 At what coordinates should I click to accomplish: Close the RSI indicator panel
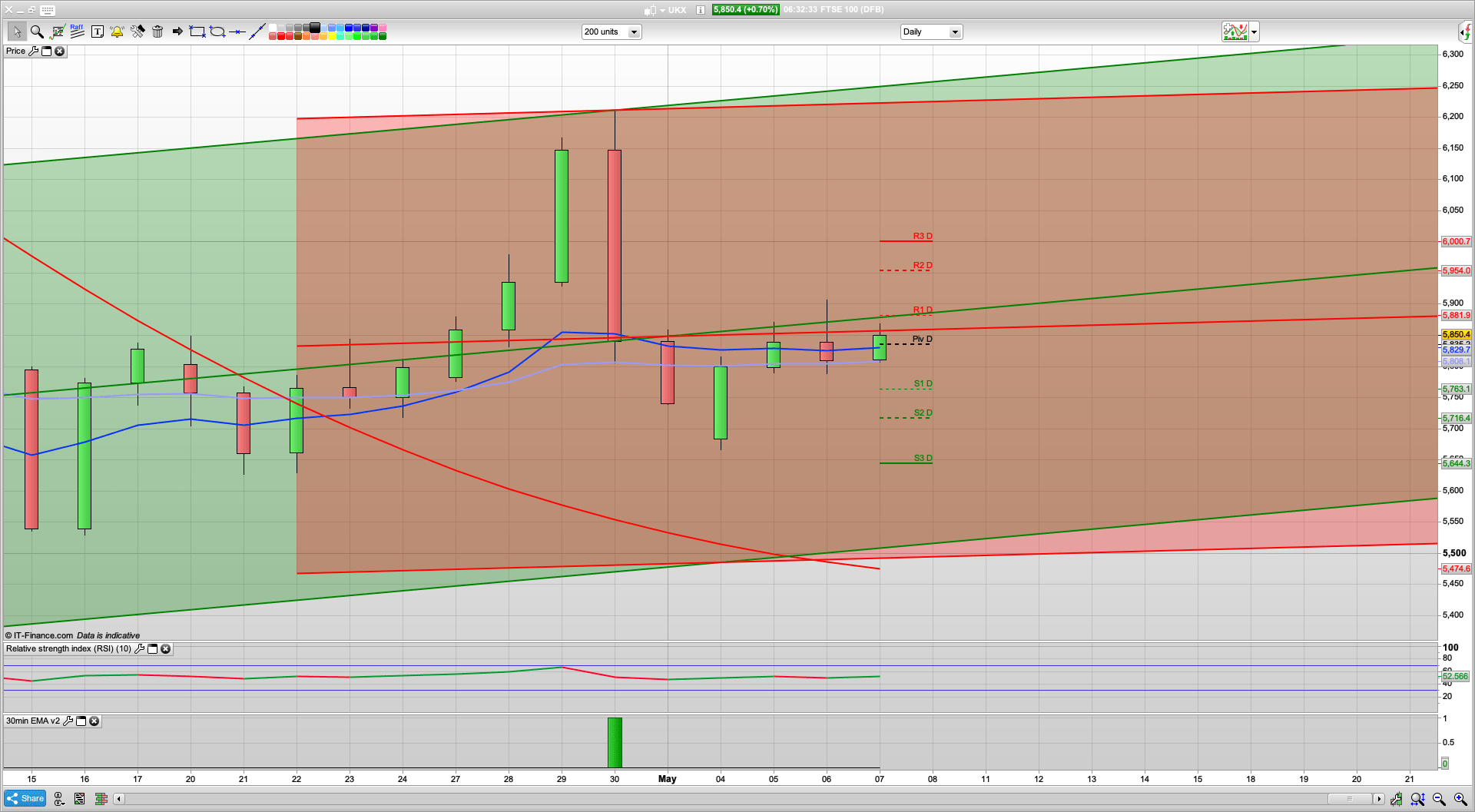click(x=165, y=649)
